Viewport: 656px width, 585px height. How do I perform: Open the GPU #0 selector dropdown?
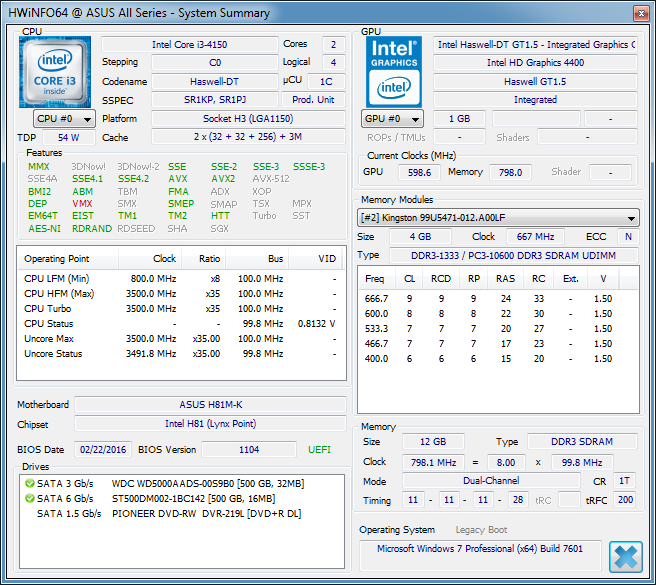pos(392,119)
